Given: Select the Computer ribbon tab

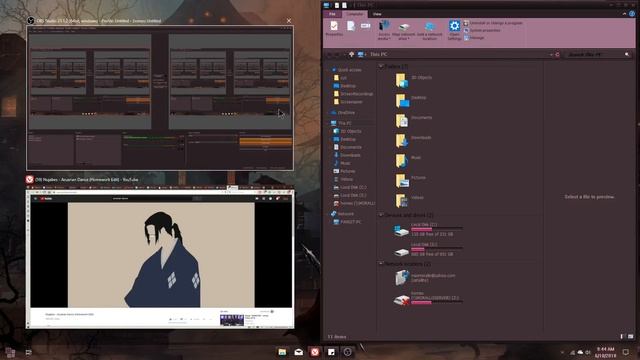Looking at the screenshot, I should tap(354, 14).
